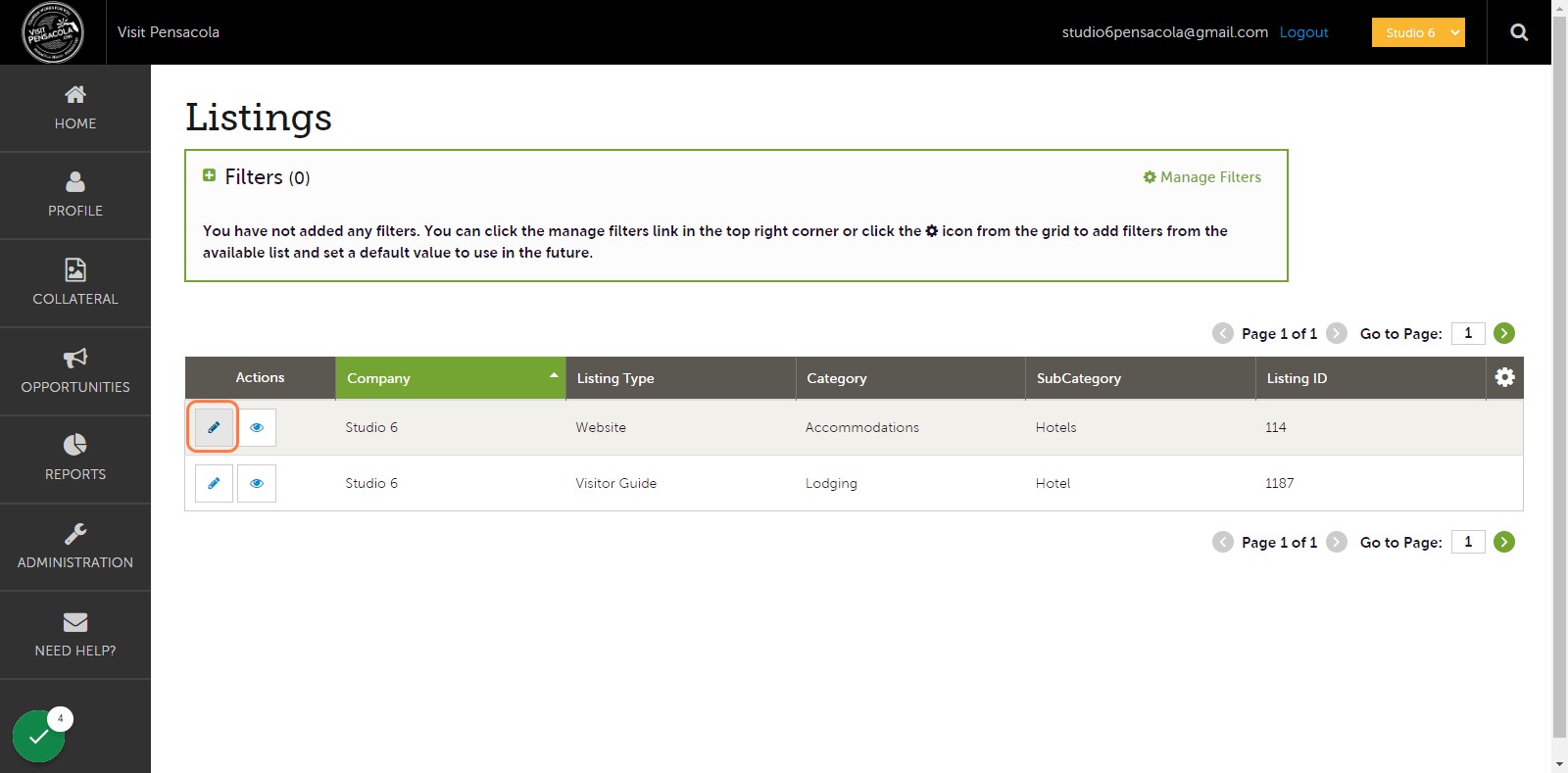Open the Collateral section
Image resolution: width=1568 pixels, height=773 pixels.
[75, 283]
